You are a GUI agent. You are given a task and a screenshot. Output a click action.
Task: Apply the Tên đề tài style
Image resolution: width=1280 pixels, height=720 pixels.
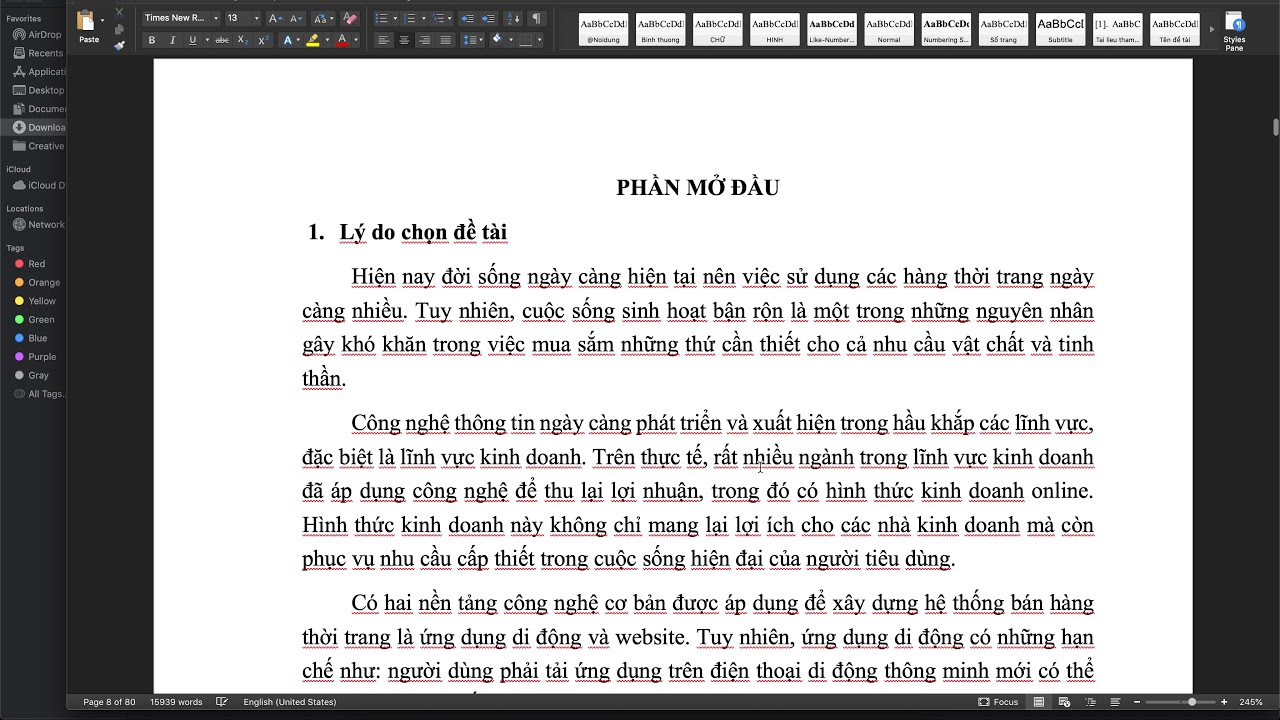(1175, 29)
